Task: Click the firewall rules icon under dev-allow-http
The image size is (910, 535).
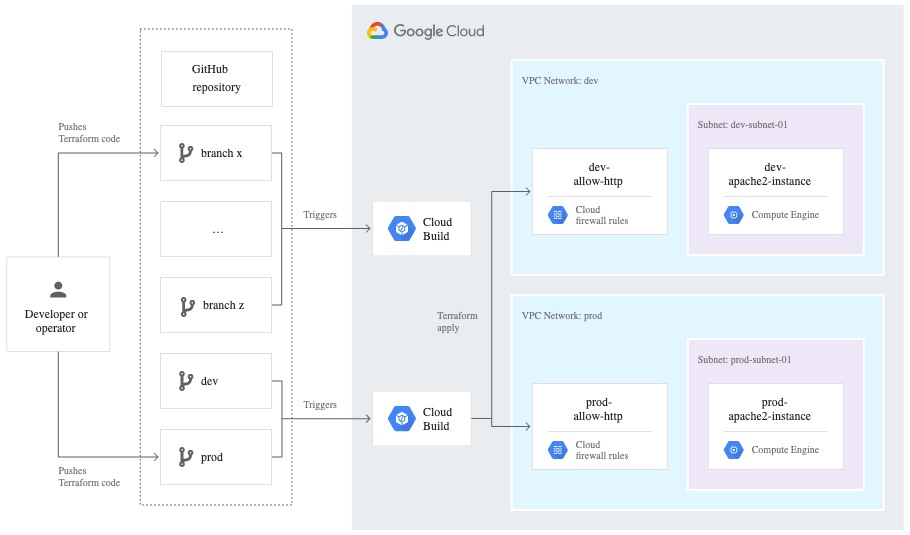Action: pyautogui.click(x=558, y=215)
